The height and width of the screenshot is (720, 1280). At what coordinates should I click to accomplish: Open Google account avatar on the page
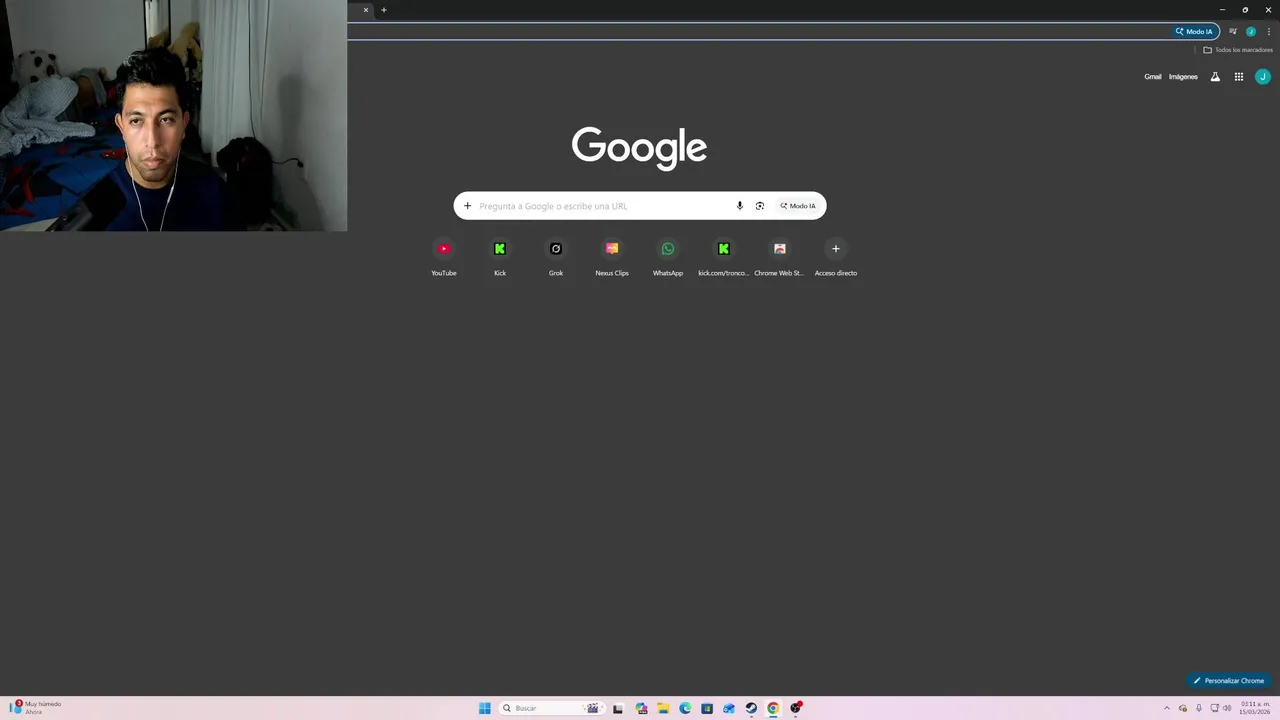tap(1263, 77)
